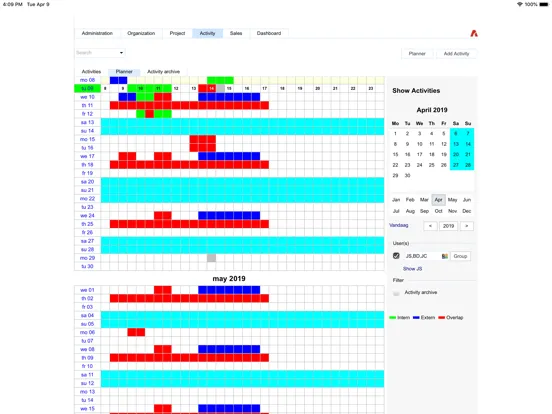This screenshot has width=552, height=414.
Task: Switch to the Activities sub-tab
Action: (x=91, y=71)
